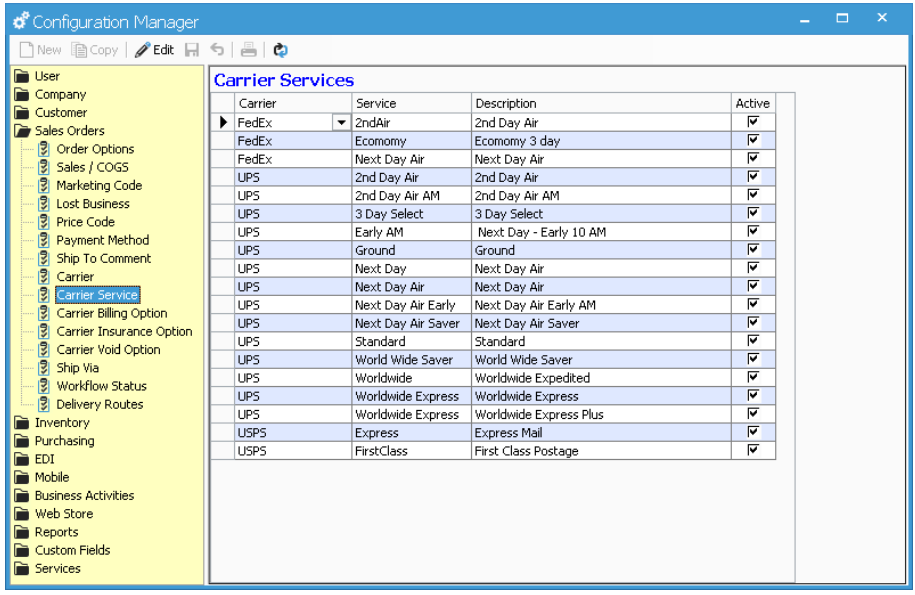This screenshot has height=595, width=915.
Task: Toggle Active checkbox for Worldwide Express Plus
Action: (753, 413)
